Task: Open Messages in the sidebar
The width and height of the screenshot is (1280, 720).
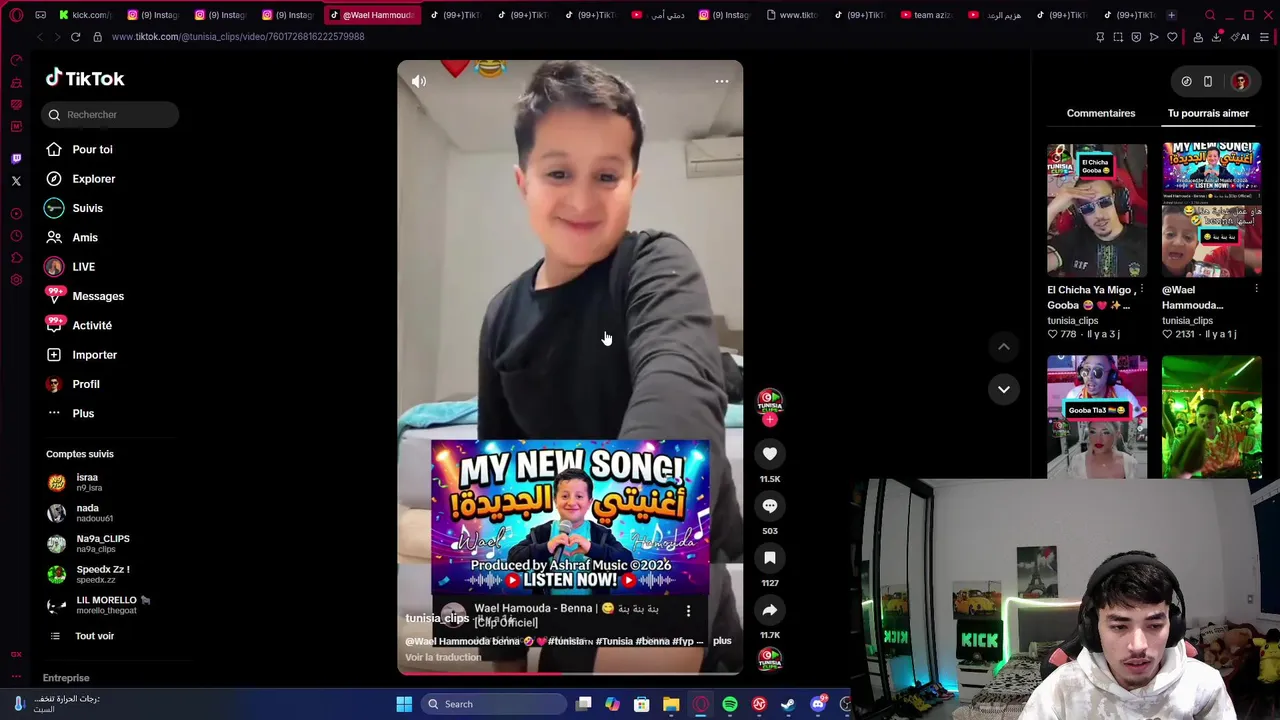Action: (x=97, y=296)
